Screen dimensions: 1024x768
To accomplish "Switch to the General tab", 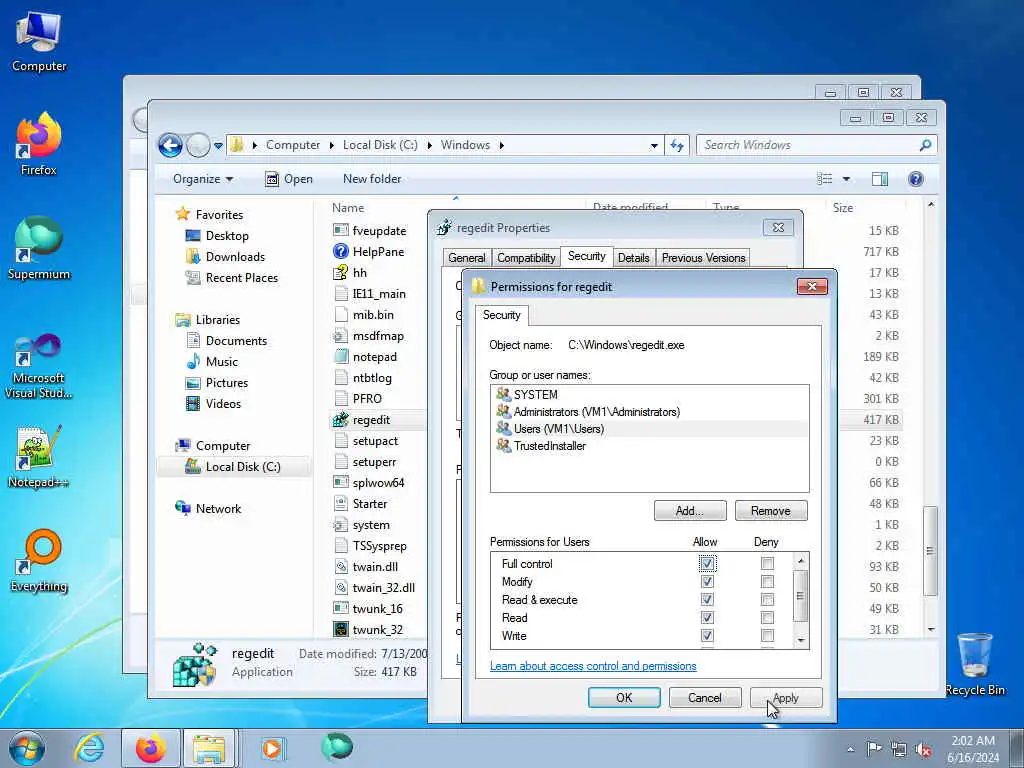I will 466,258.
